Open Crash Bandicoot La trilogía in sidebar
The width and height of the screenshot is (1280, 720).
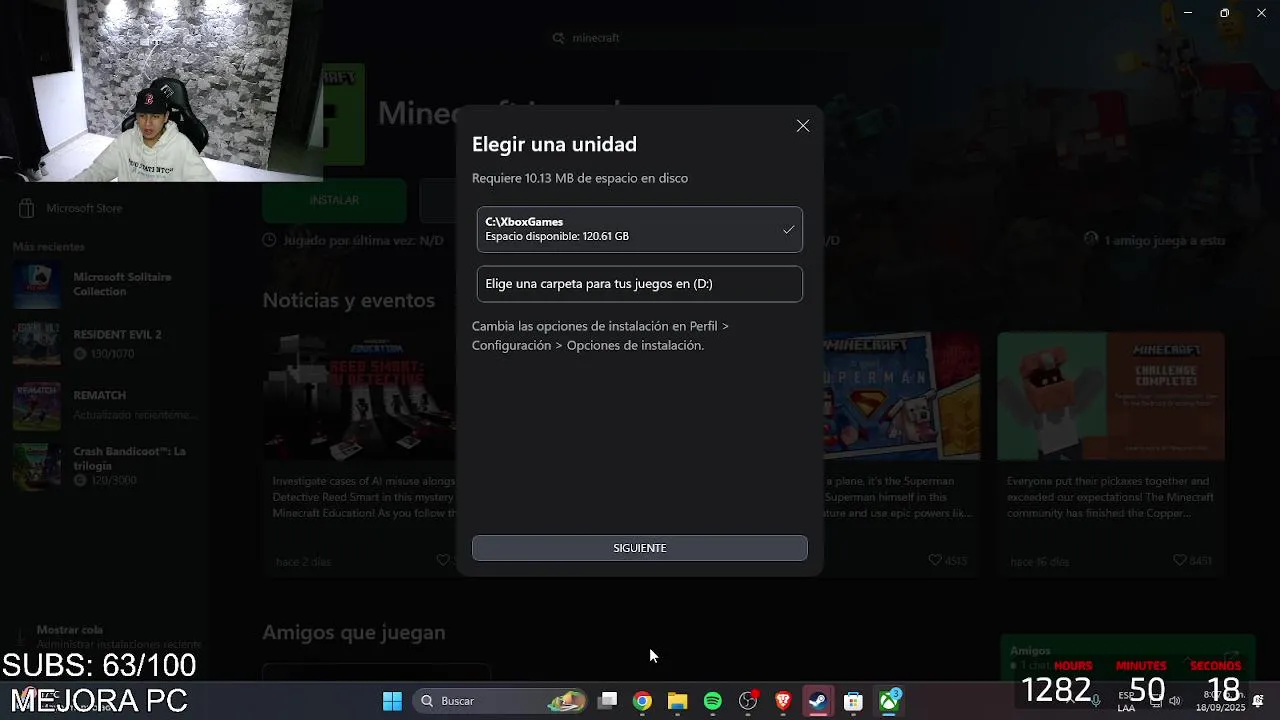105,466
